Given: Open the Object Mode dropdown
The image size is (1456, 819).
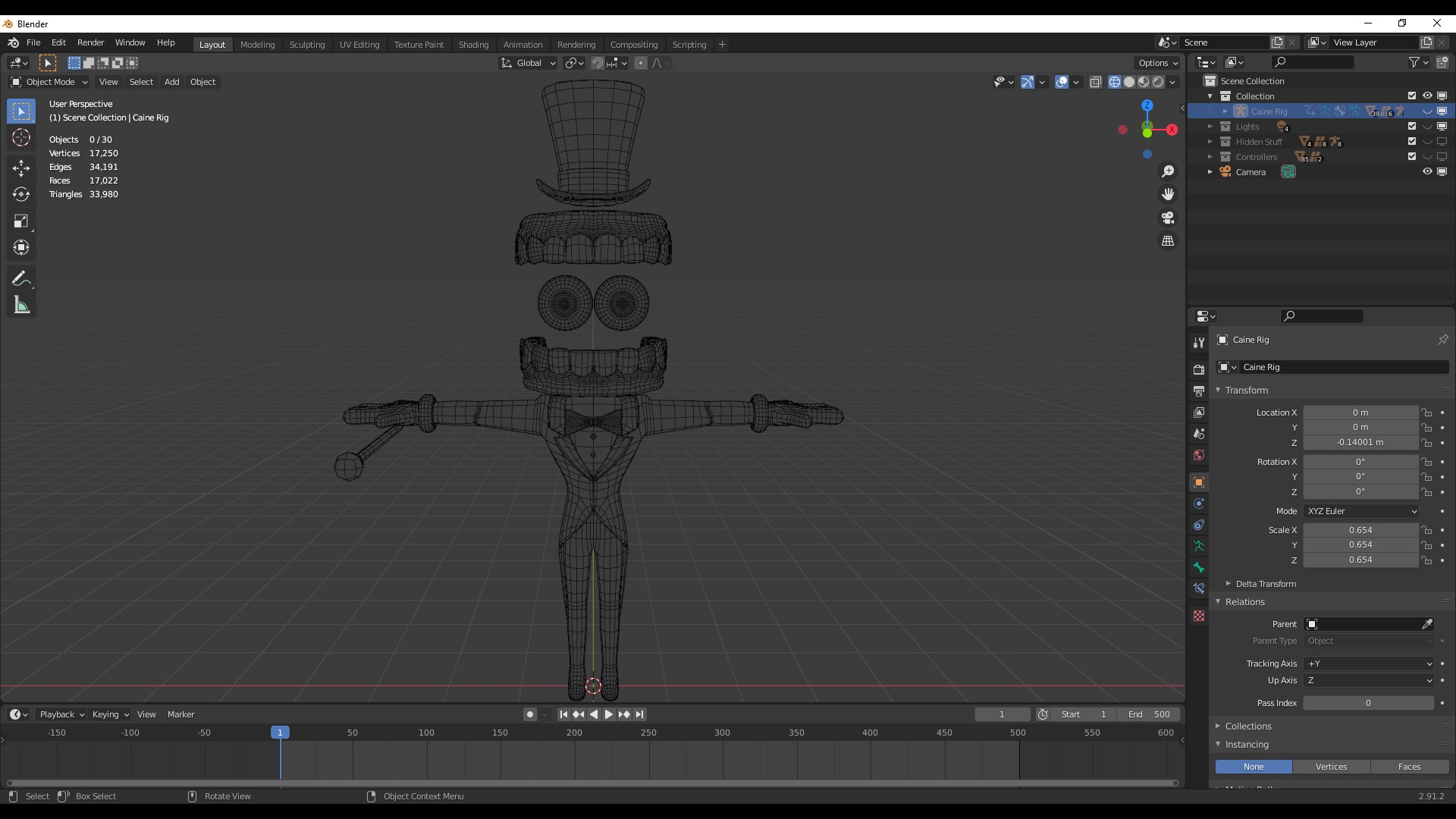Looking at the screenshot, I should point(49,82).
